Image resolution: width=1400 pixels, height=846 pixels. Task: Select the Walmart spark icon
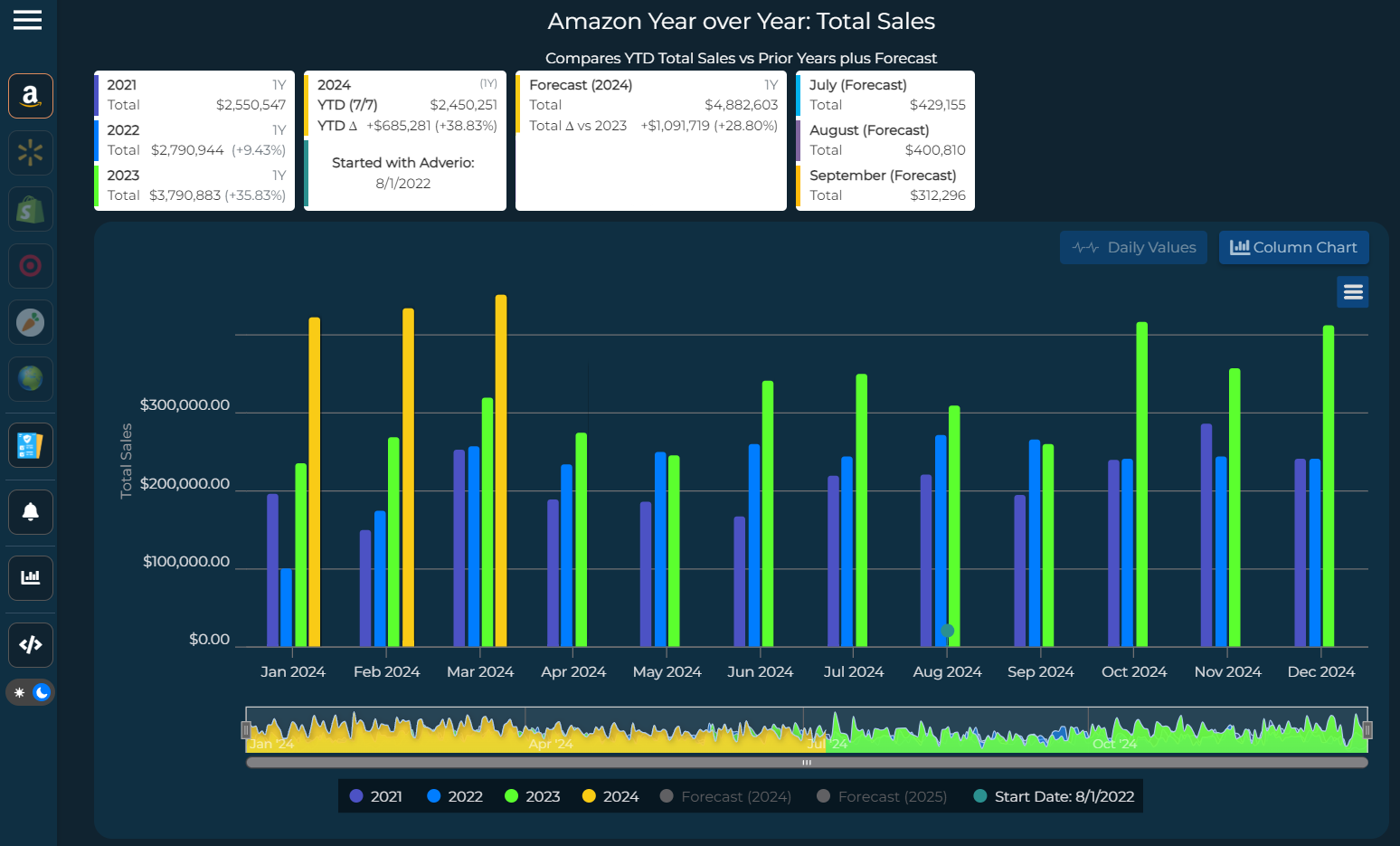pos(31,153)
